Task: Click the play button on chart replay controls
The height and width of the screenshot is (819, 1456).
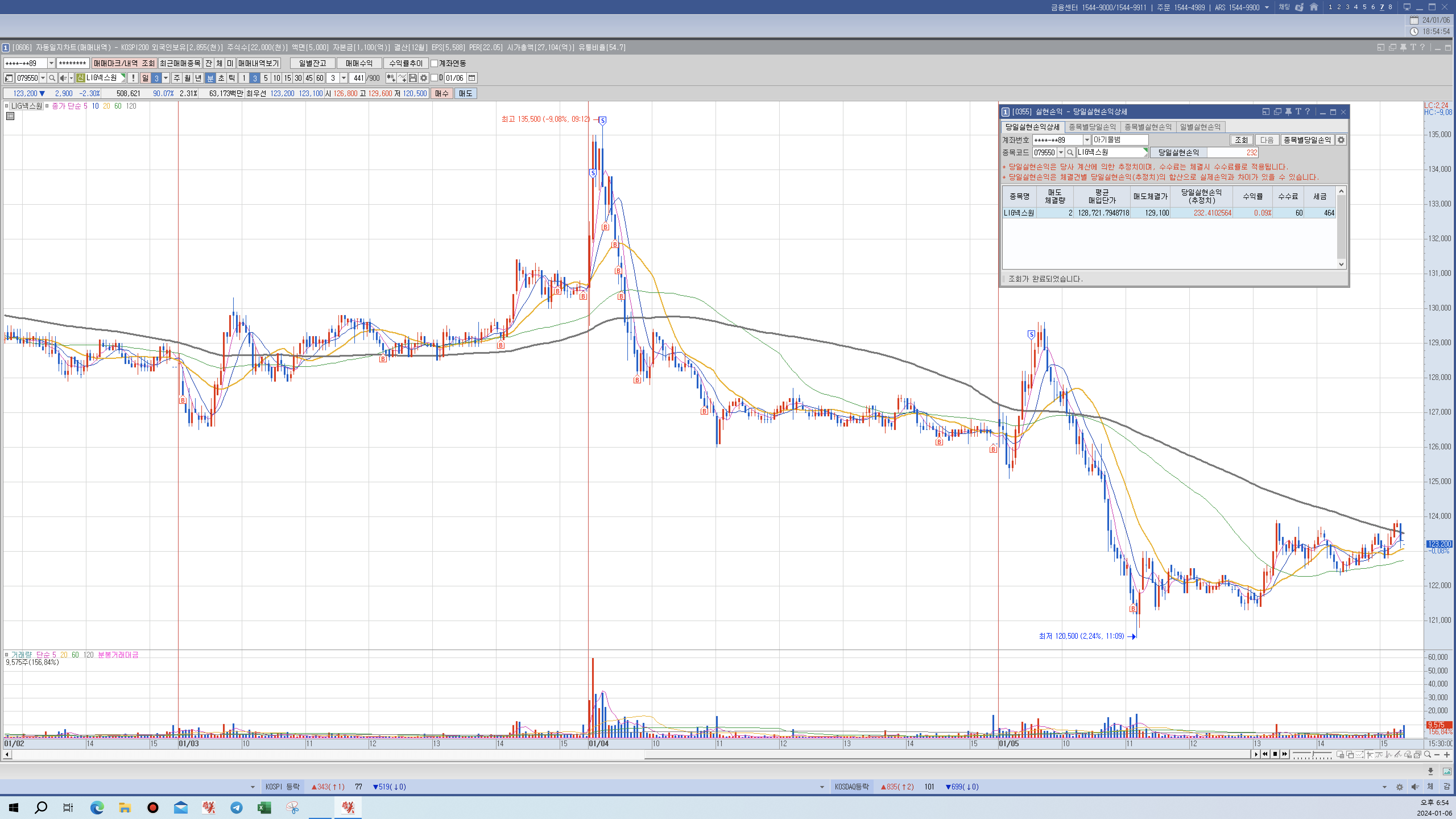Action: (1256, 754)
